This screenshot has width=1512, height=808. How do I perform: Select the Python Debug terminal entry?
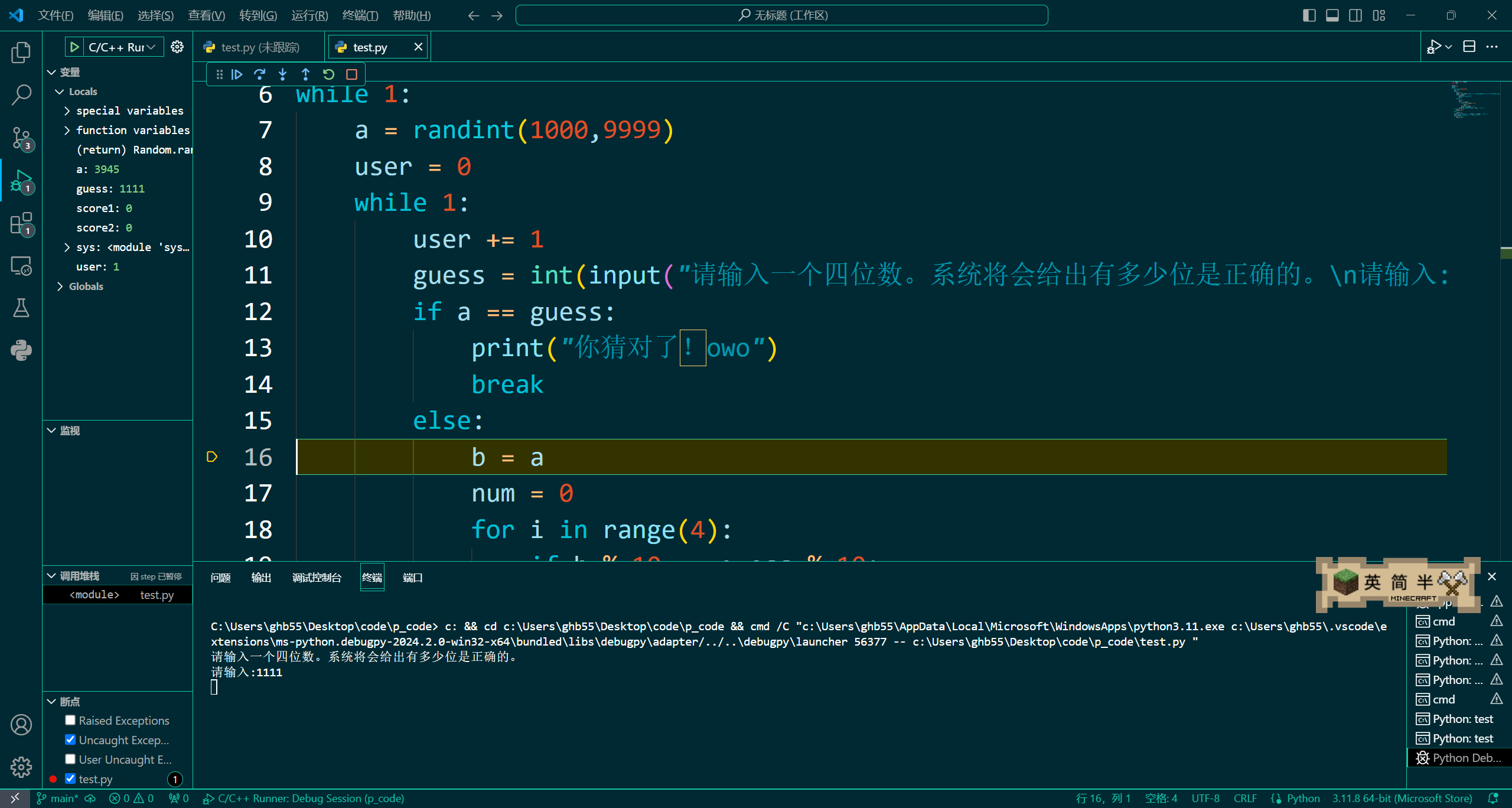[1459, 758]
